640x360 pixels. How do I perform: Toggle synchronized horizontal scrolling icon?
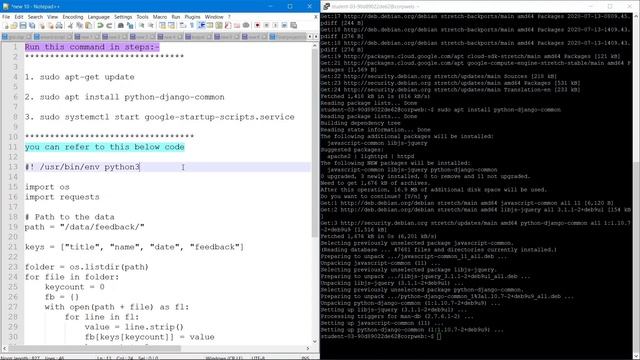pyautogui.click(x=171, y=26)
